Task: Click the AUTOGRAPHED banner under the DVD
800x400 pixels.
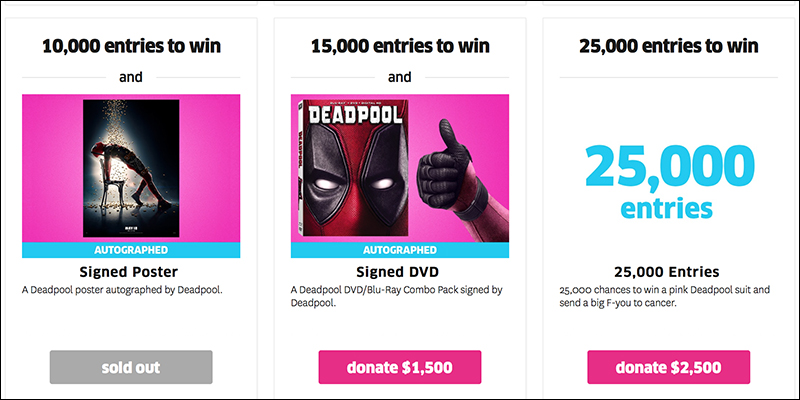Action: coord(399,250)
